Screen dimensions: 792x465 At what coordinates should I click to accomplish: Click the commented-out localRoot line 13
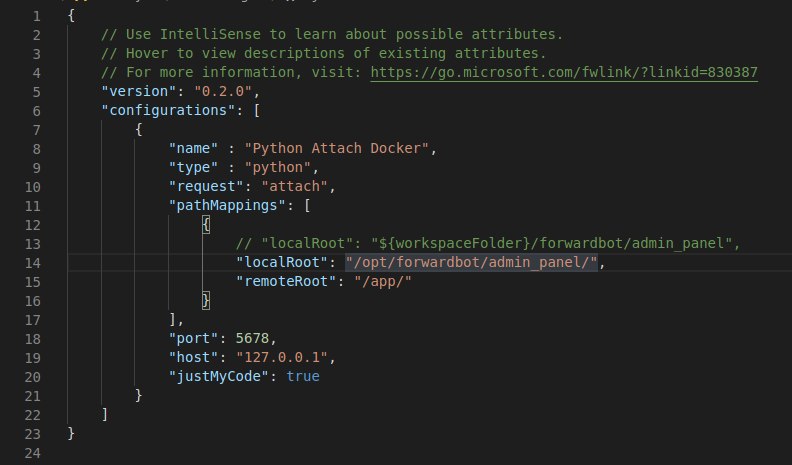[488, 243]
